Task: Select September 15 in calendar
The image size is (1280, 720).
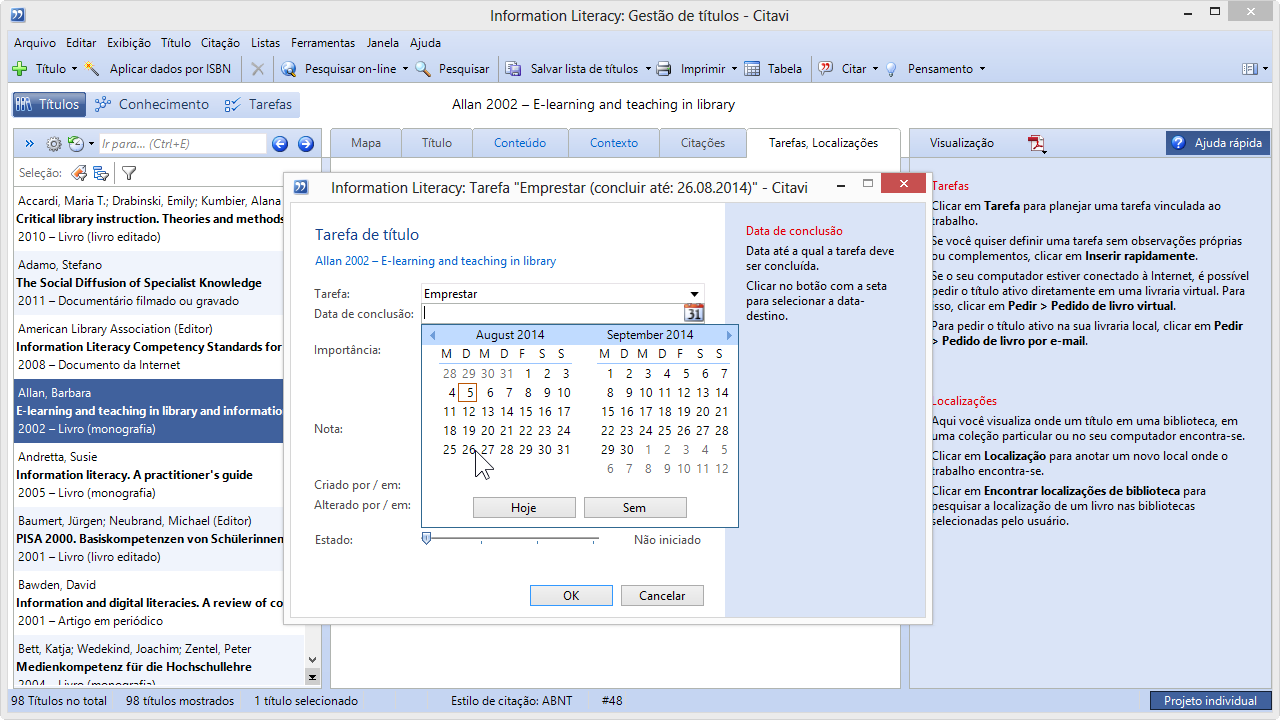Action: click(x=608, y=412)
